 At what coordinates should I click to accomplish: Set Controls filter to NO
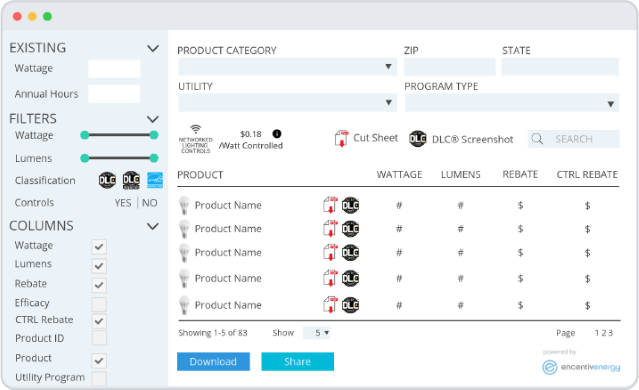[x=150, y=203]
